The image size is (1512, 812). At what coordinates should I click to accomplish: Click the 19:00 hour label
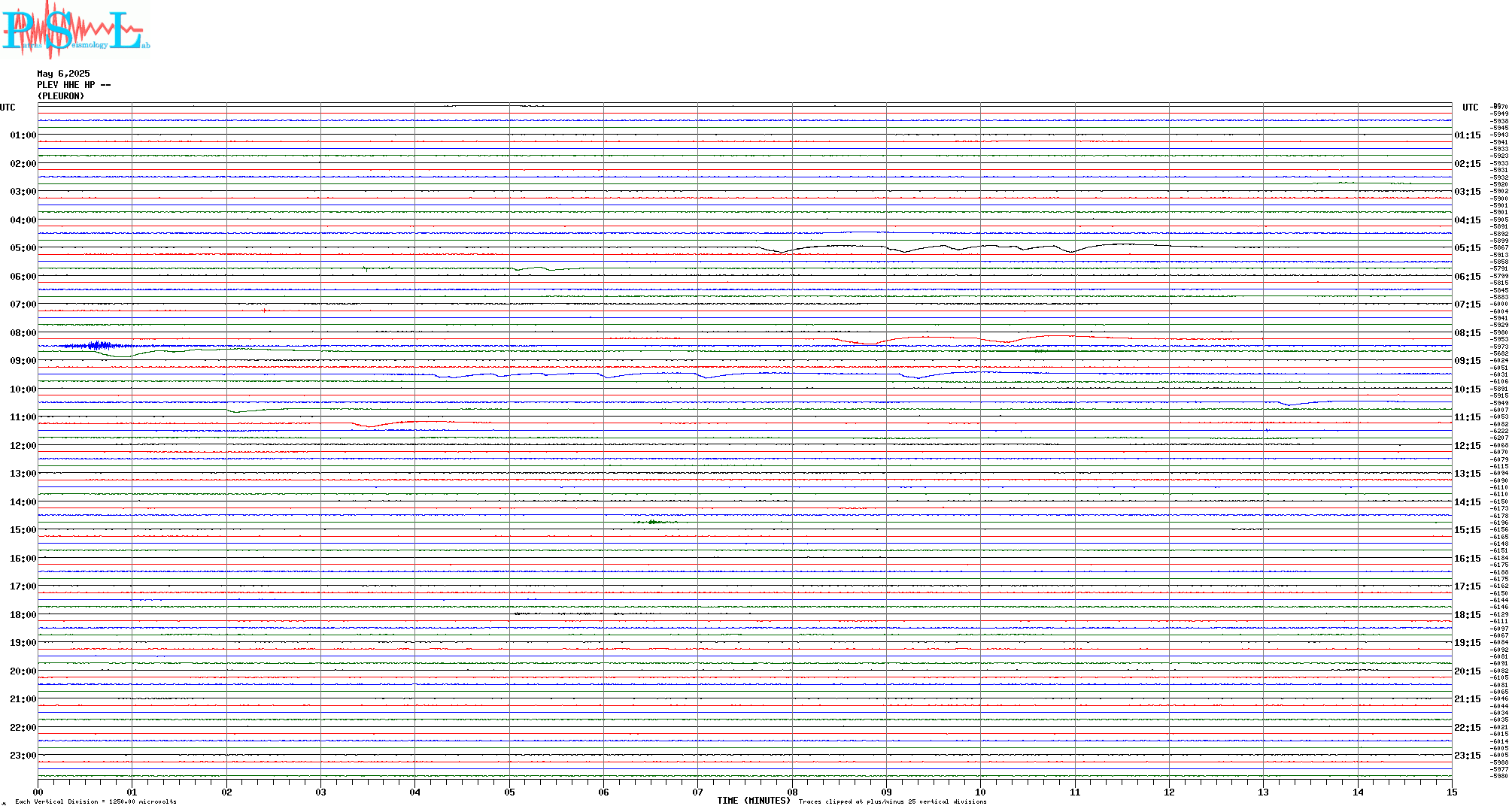click(23, 643)
